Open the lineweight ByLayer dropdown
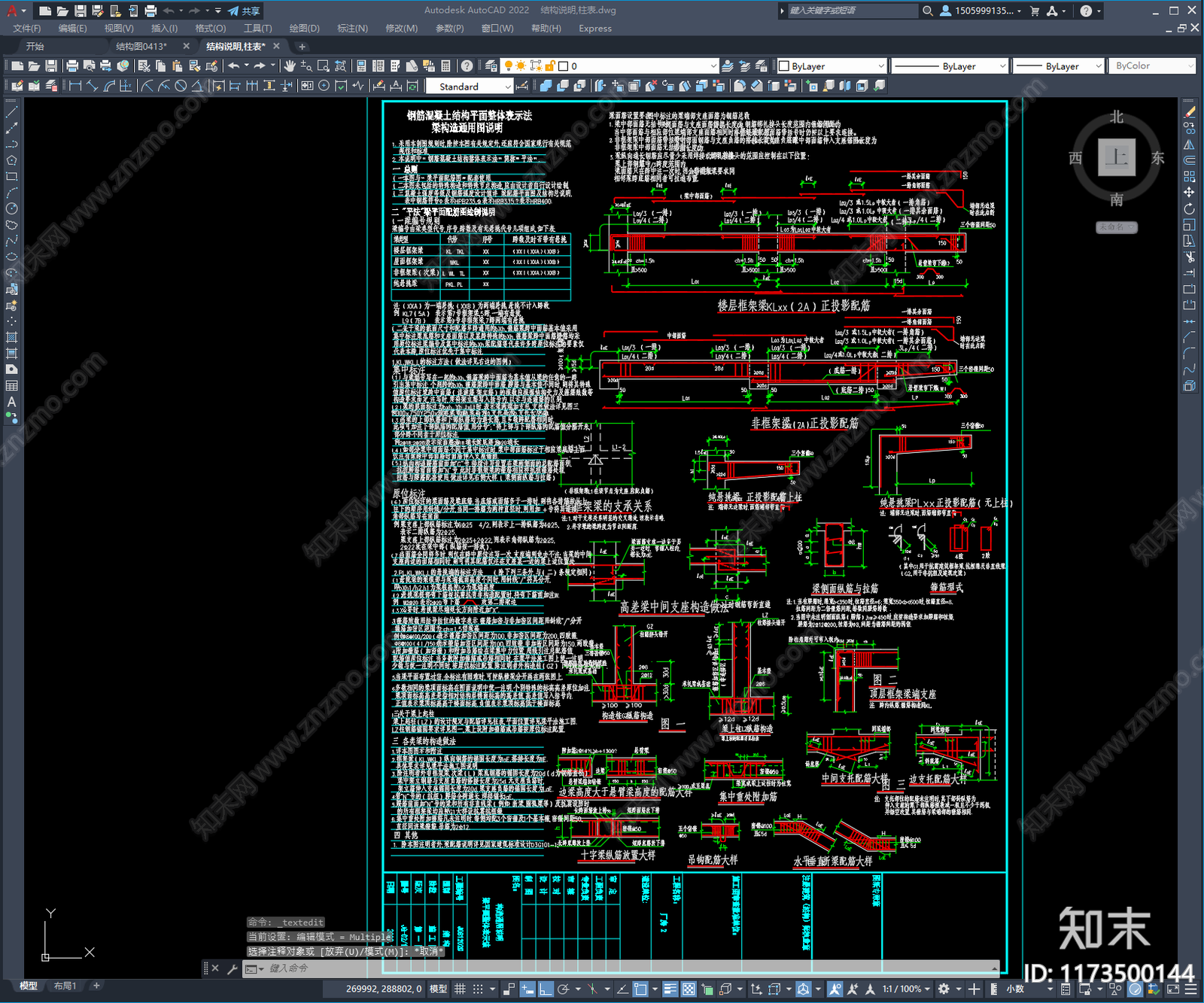 [1057, 66]
